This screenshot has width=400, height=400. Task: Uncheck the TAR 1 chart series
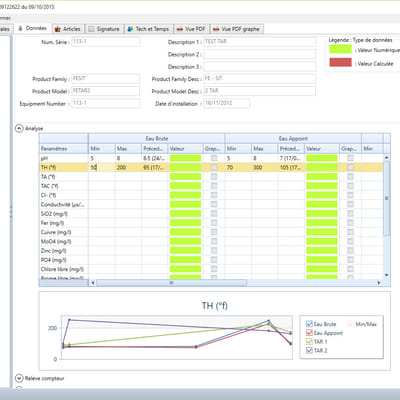point(309,341)
